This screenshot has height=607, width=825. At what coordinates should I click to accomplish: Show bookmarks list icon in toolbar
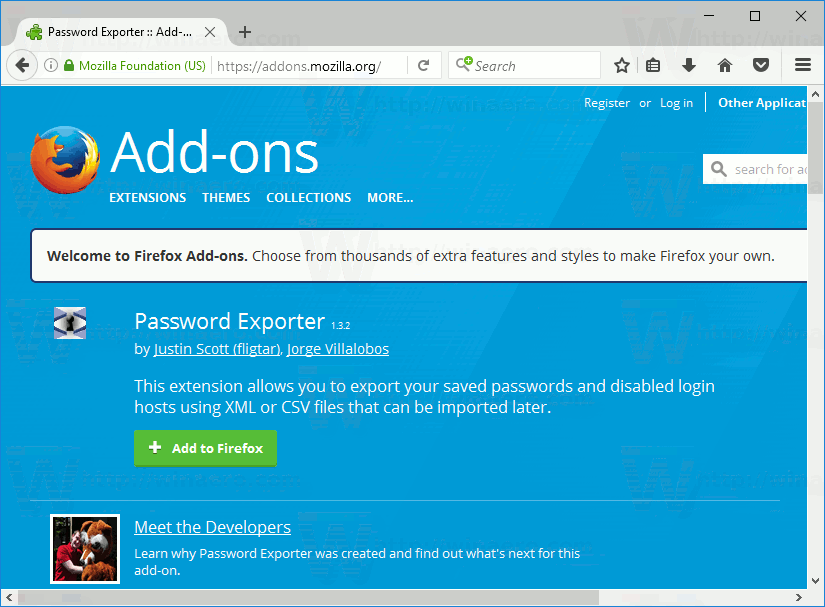653,65
